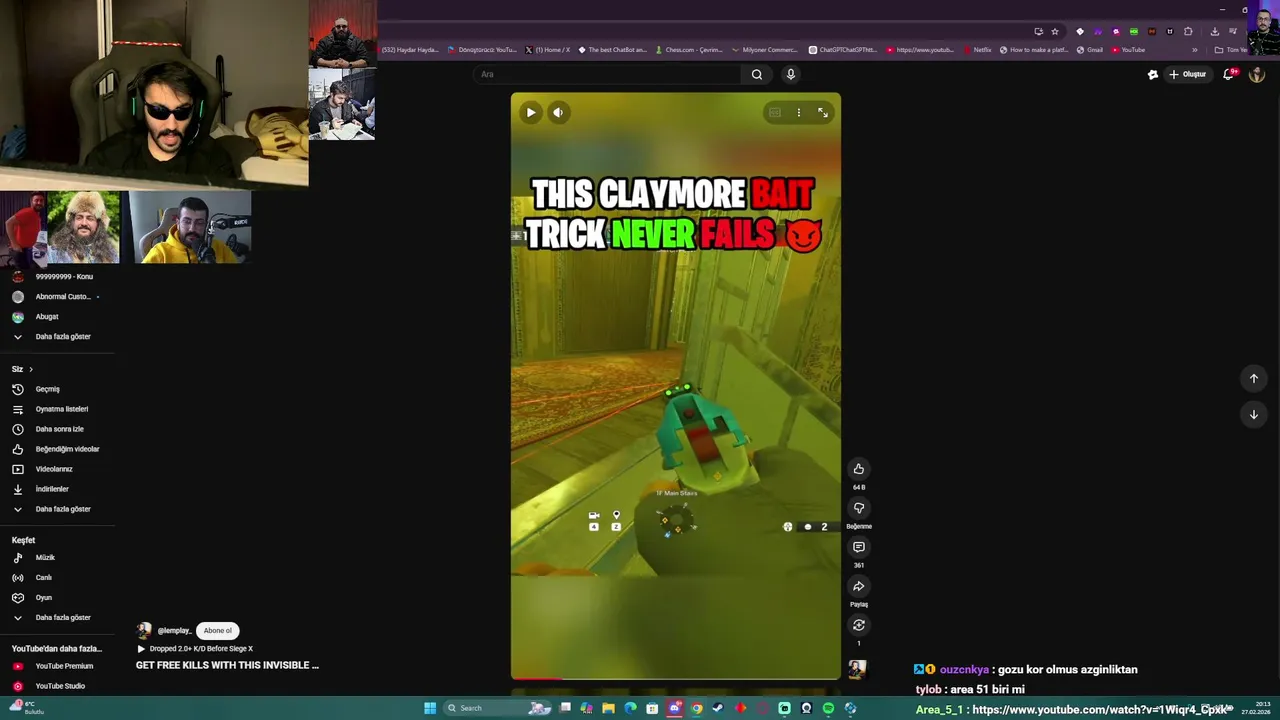Open Beğendiğim videolar in sidebar

pyautogui.click(x=67, y=449)
